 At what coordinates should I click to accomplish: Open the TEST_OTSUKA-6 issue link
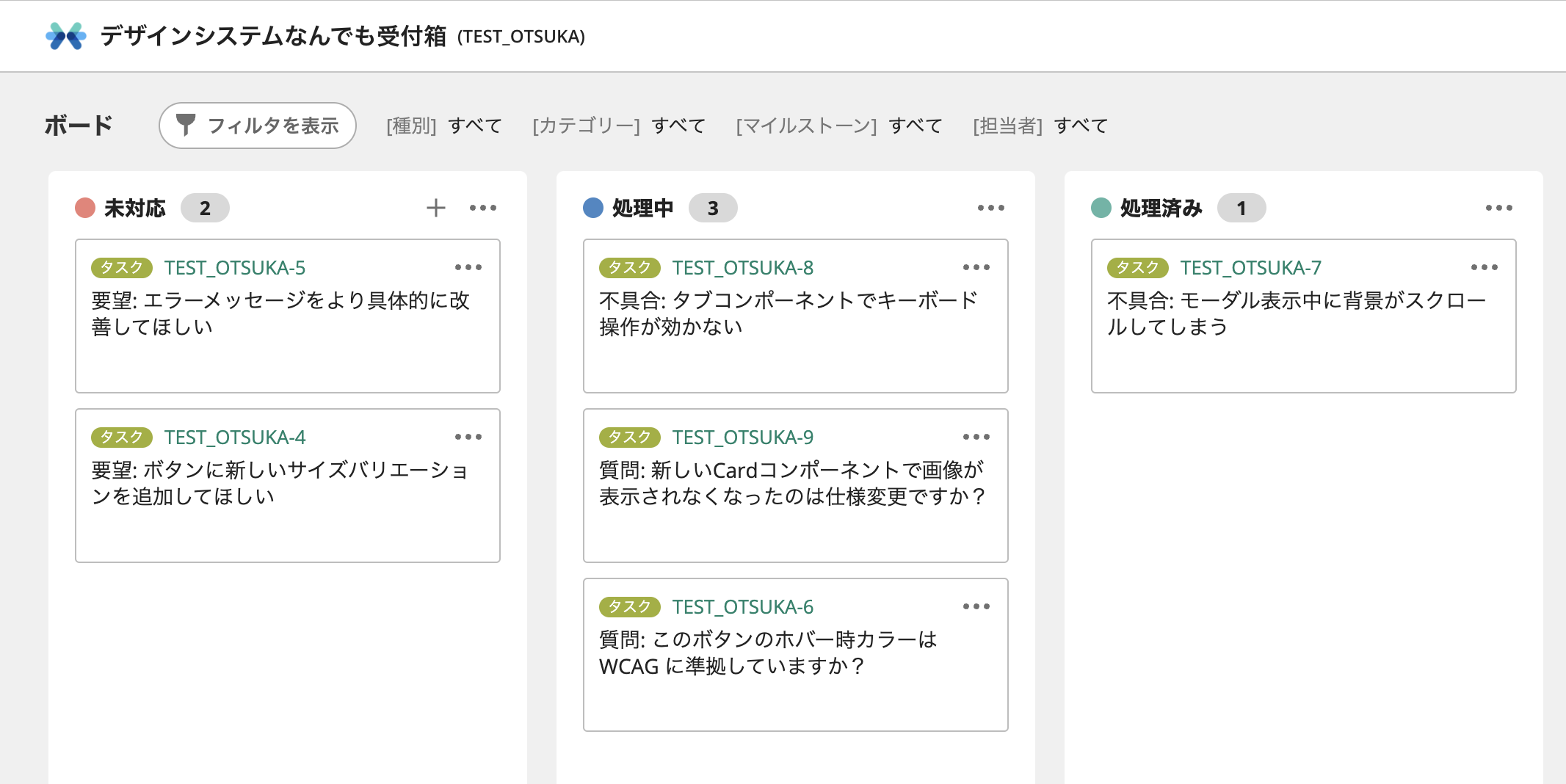742,607
